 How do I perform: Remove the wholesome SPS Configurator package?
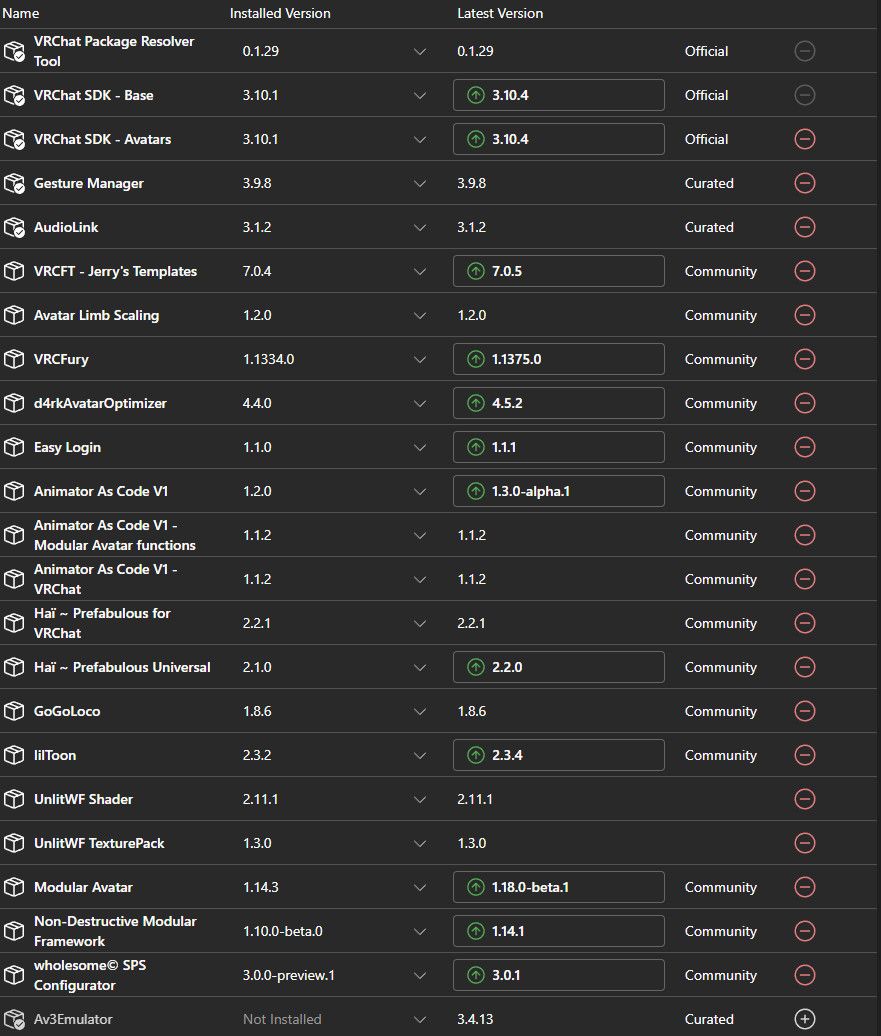pyautogui.click(x=804, y=975)
